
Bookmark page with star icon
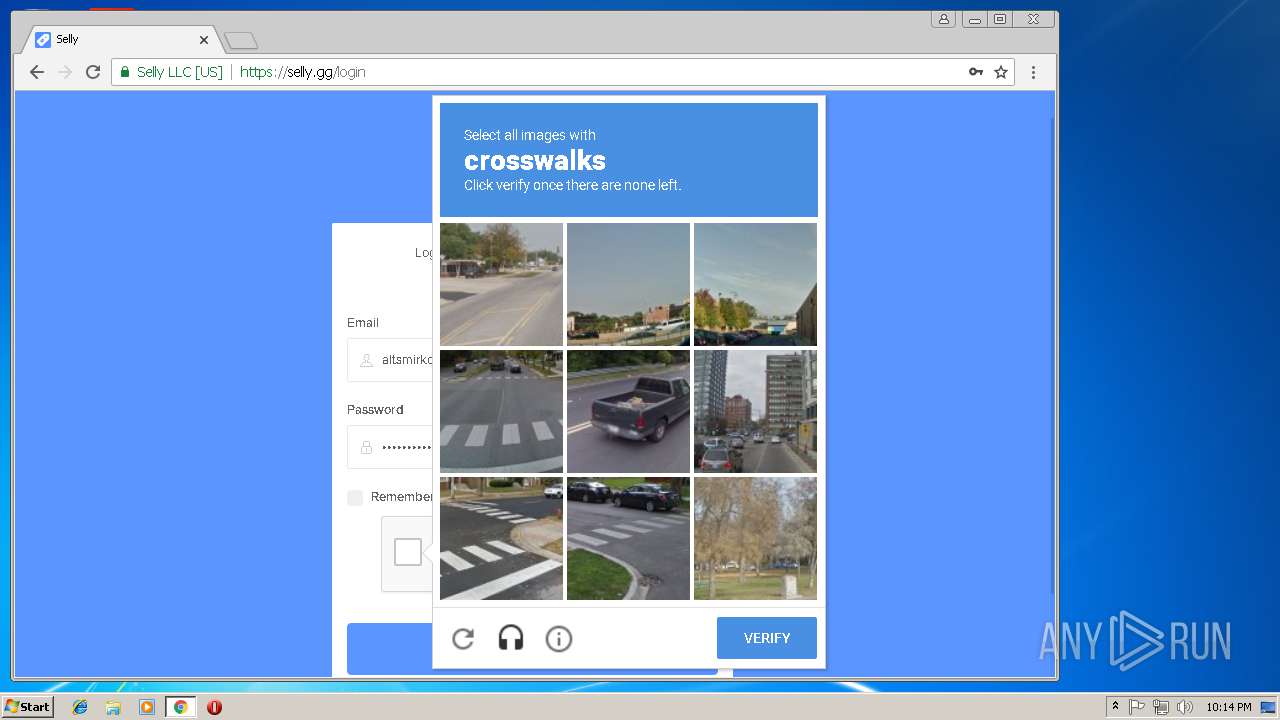coord(1001,72)
